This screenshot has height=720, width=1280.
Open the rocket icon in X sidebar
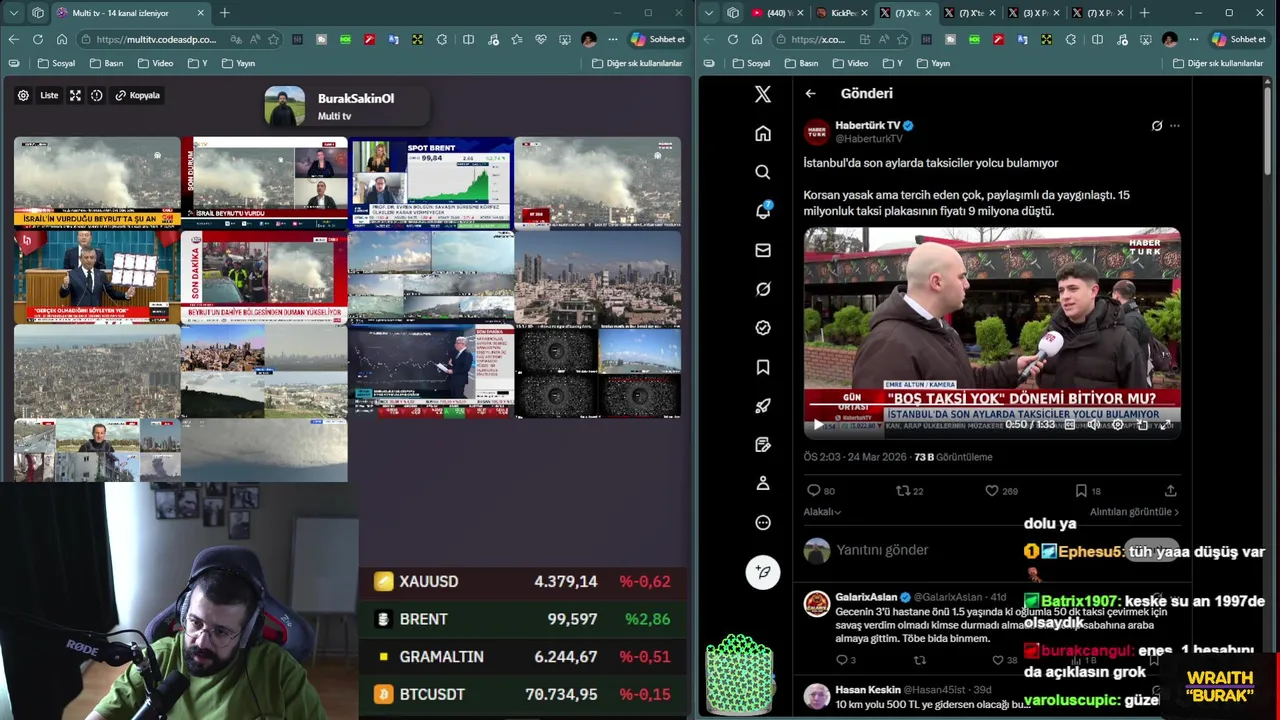(x=763, y=406)
